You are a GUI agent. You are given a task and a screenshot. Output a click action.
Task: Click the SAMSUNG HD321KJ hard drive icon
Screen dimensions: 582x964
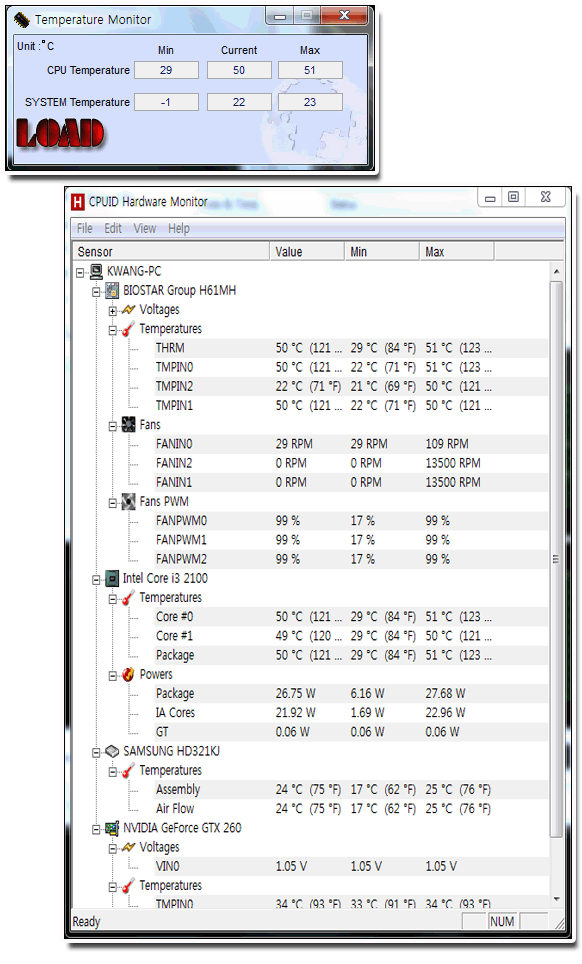[112, 751]
